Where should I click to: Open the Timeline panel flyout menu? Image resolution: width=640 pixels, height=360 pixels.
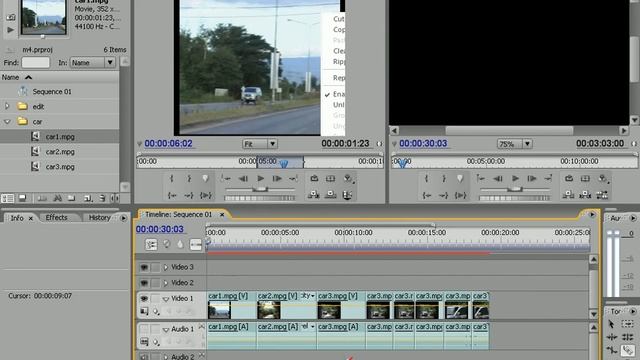click(592, 214)
